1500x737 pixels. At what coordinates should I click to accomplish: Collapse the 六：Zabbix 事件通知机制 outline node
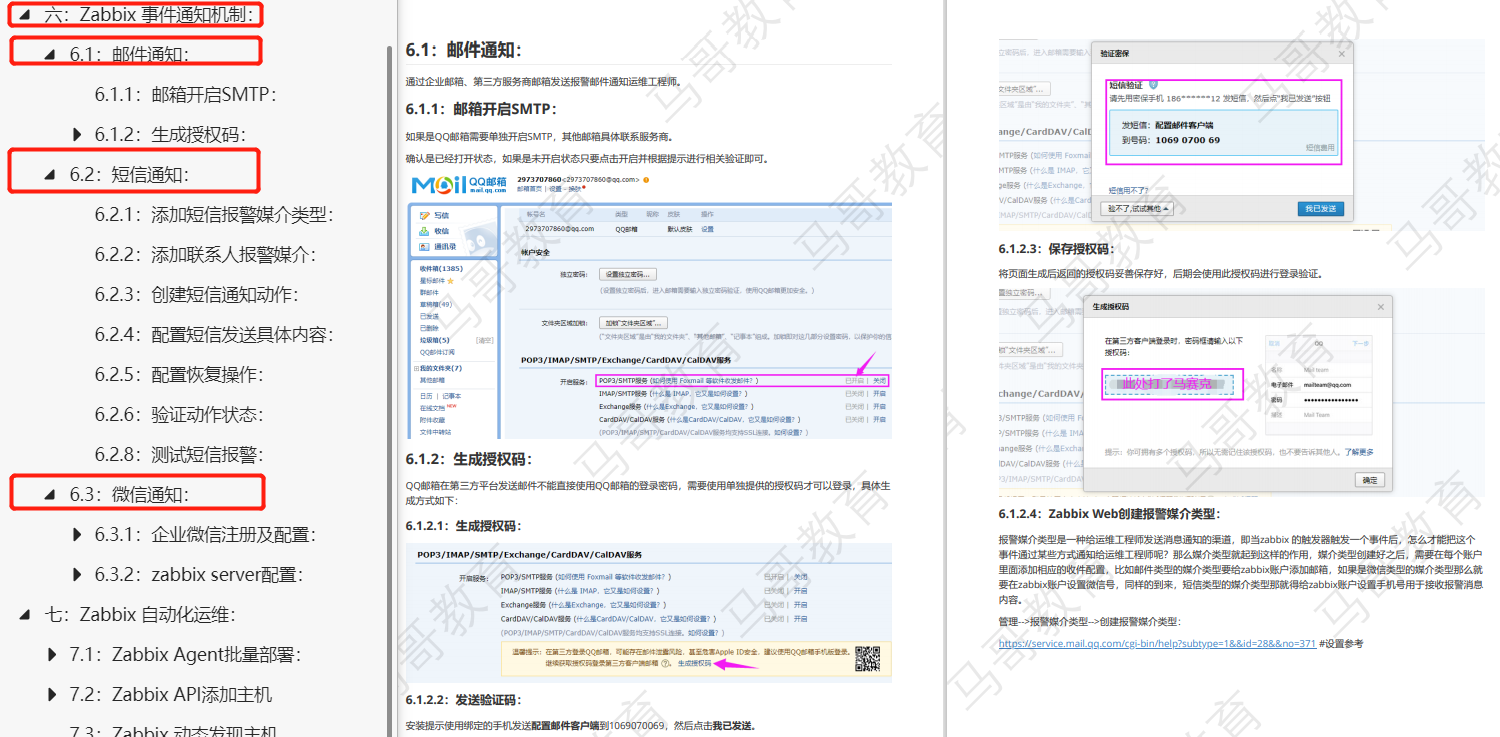point(24,14)
